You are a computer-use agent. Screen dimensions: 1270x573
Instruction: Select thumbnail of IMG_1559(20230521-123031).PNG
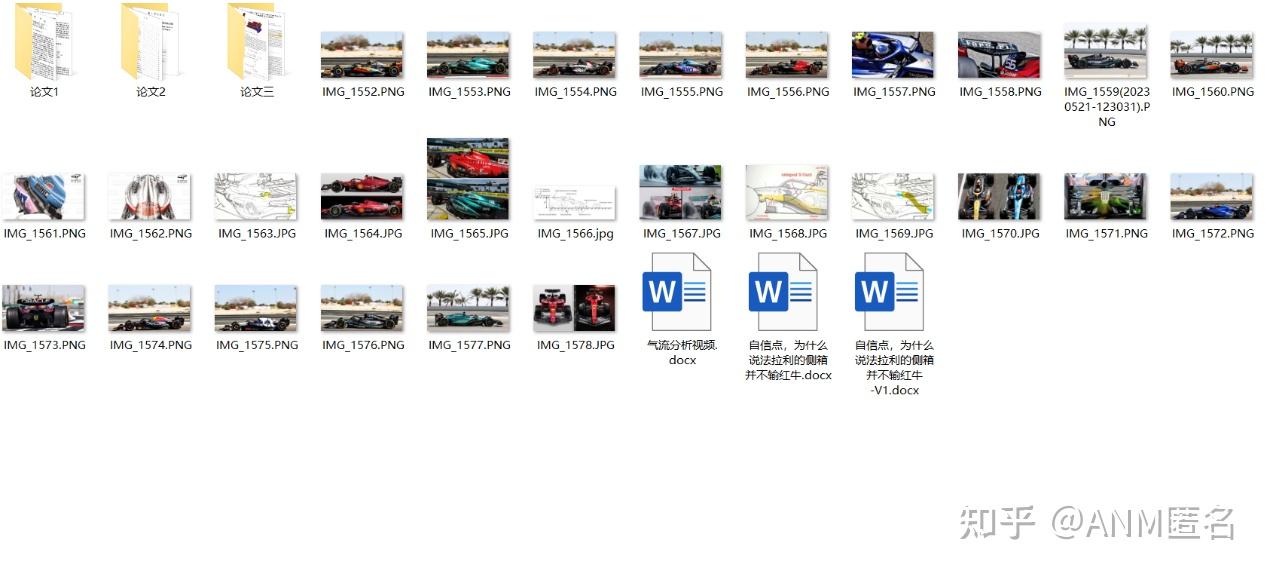click(1105, 51)
